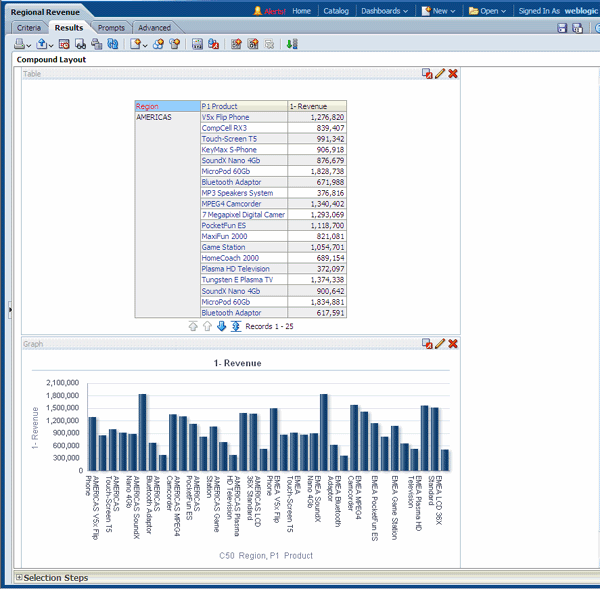Click the Game Station product link
This screenshot has height=589, width=600.
coord(223,247)
